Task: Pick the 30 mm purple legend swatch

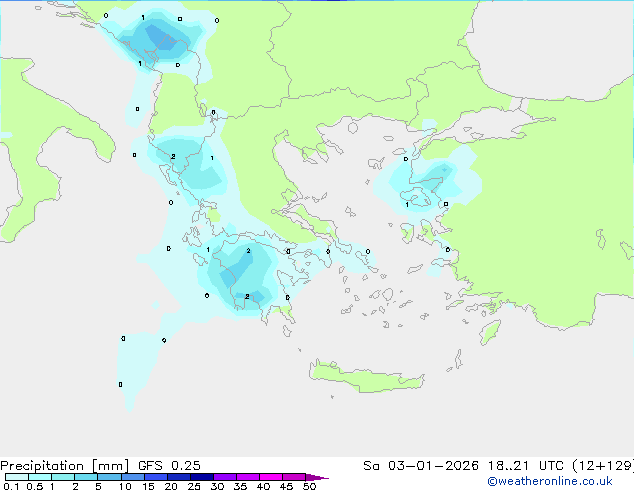Action: [225, 477]
